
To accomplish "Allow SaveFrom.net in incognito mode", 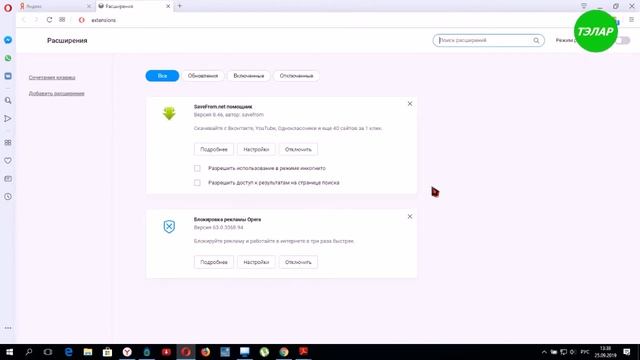I will pos(197,168).
